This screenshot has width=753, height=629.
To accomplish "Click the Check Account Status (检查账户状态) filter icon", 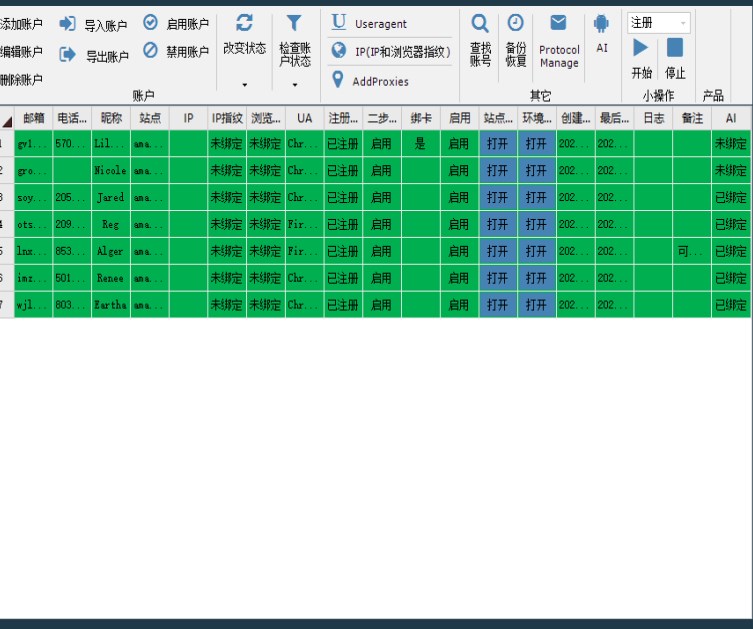I will [x=294, y=23].
